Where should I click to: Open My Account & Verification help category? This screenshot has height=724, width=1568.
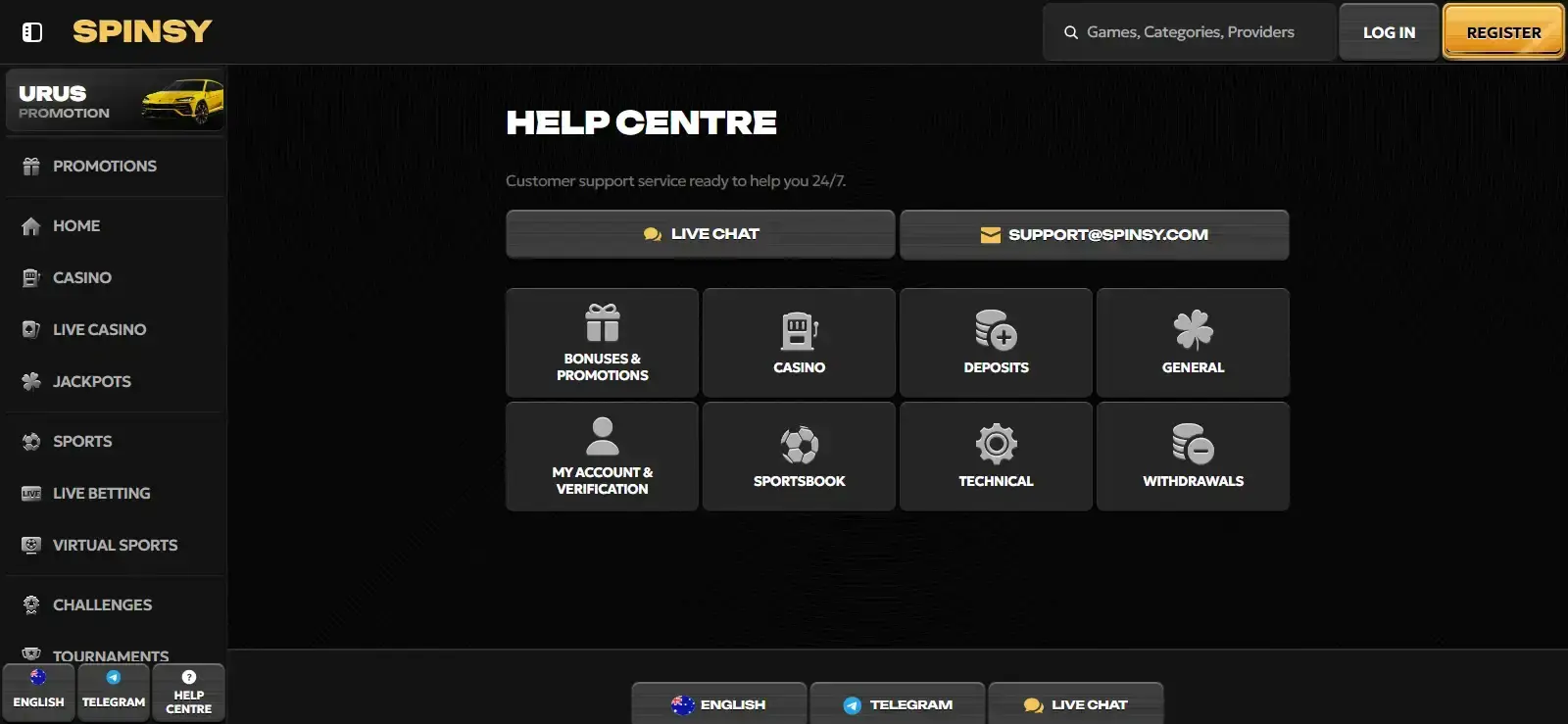coord(603,457)
